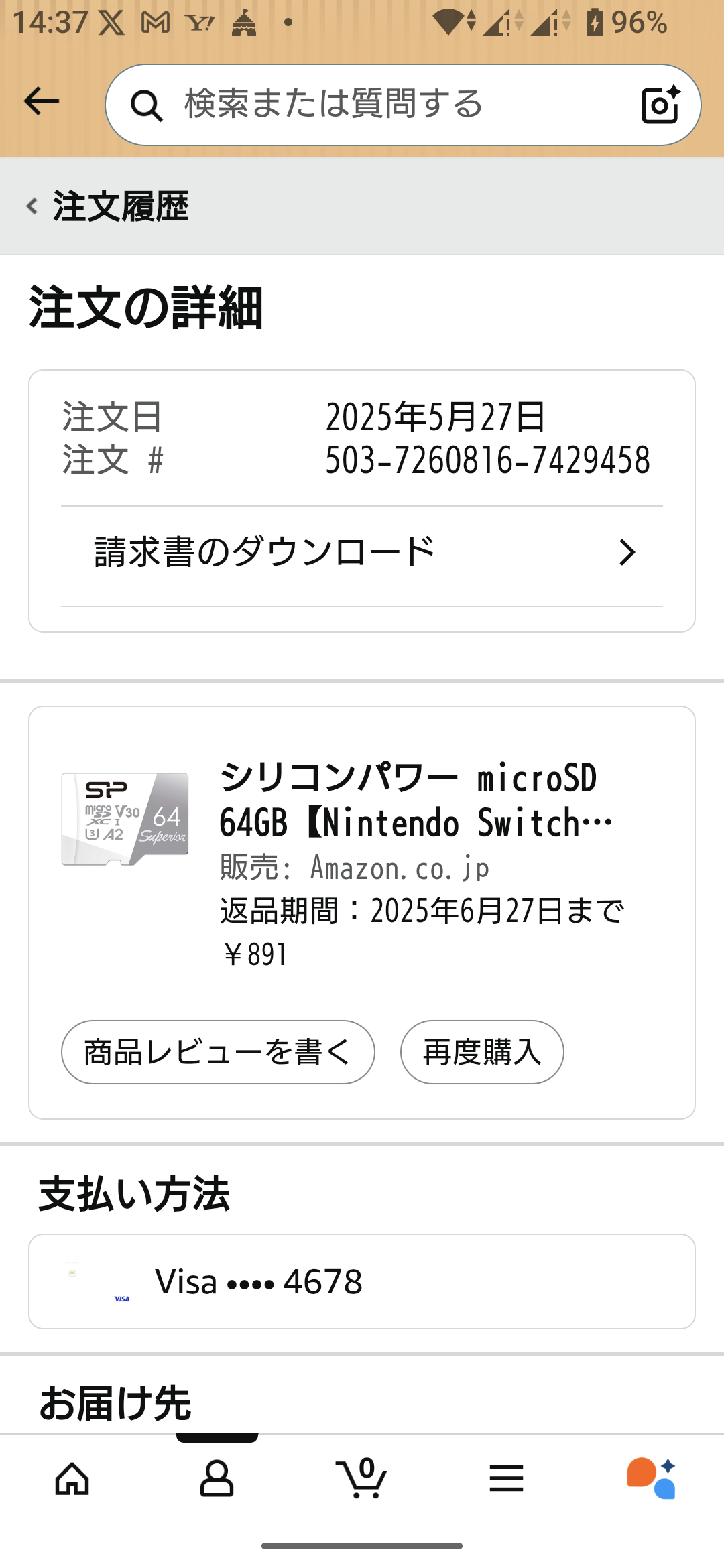Screen dimensions: 724x1568
Task: Tap the search magnifier icon
Action: tap(147, 106)
